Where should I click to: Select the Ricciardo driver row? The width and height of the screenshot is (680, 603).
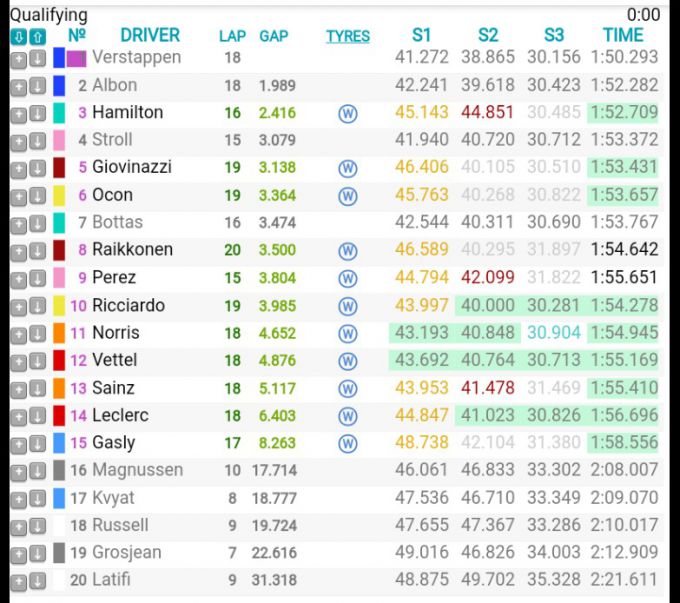tap(128, 306)
